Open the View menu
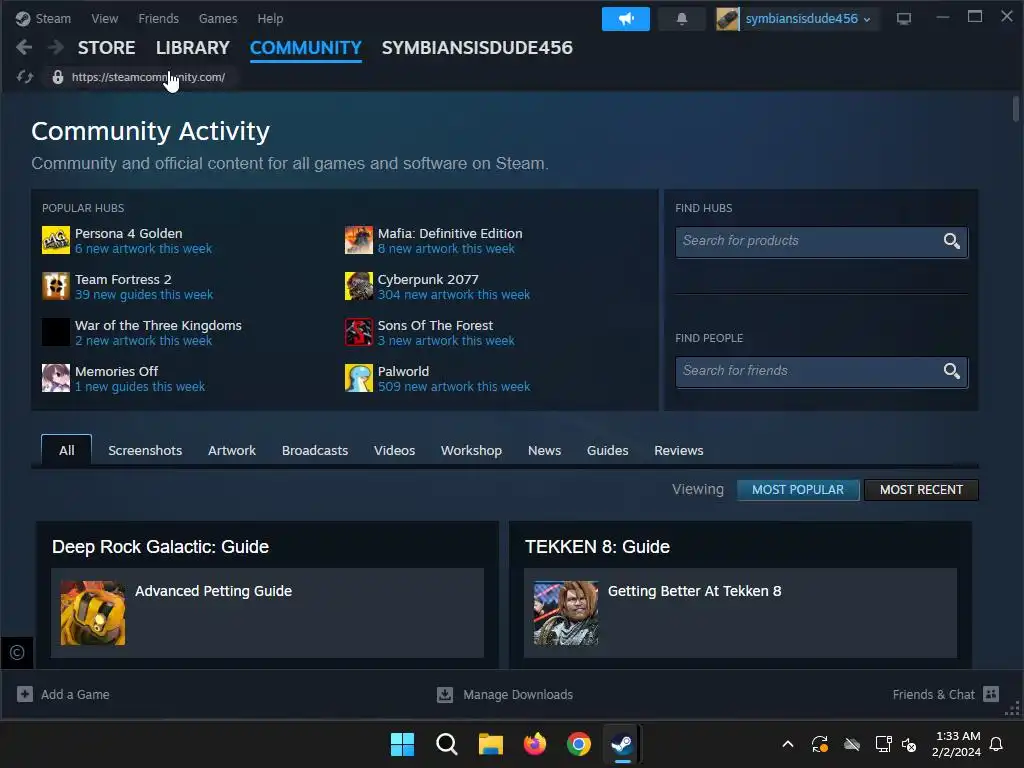 coord(104,18)
